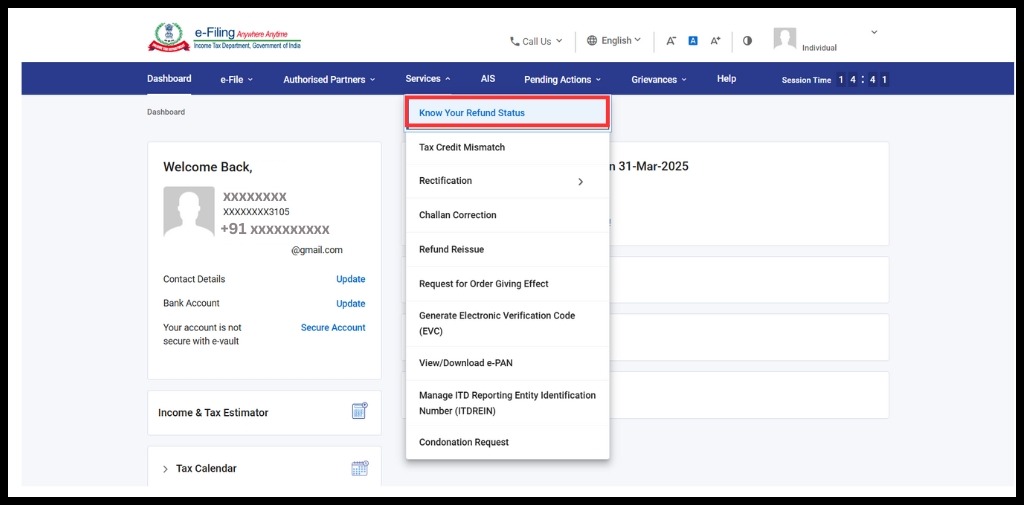Click the Secure Account link
Viewport: 1024px width, 505px height.
point(333,327)
